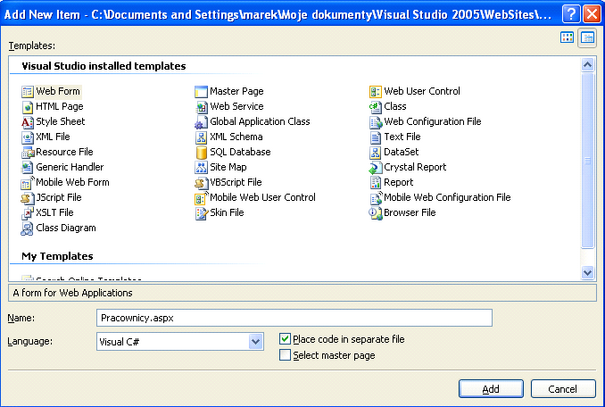
Task: Click the Help question mark button
Action: [x=571, y=14]
